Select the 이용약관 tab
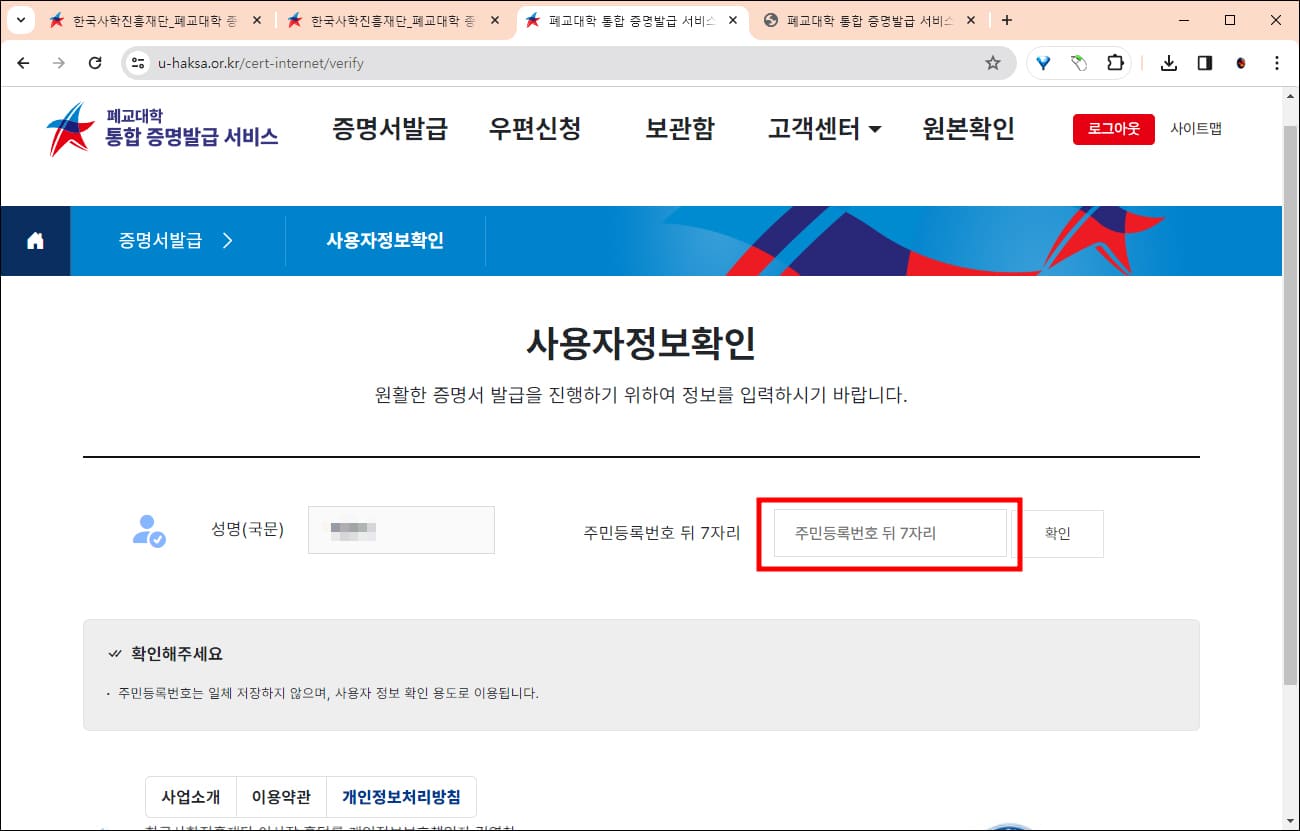1300x831 pixels. [x=282, y=797]
